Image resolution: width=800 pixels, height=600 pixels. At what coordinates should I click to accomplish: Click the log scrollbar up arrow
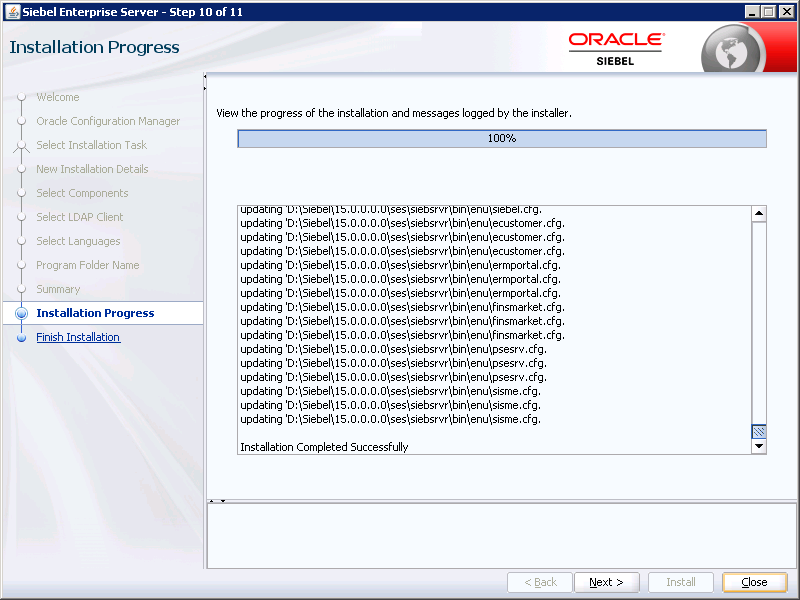tap(759, 214)
